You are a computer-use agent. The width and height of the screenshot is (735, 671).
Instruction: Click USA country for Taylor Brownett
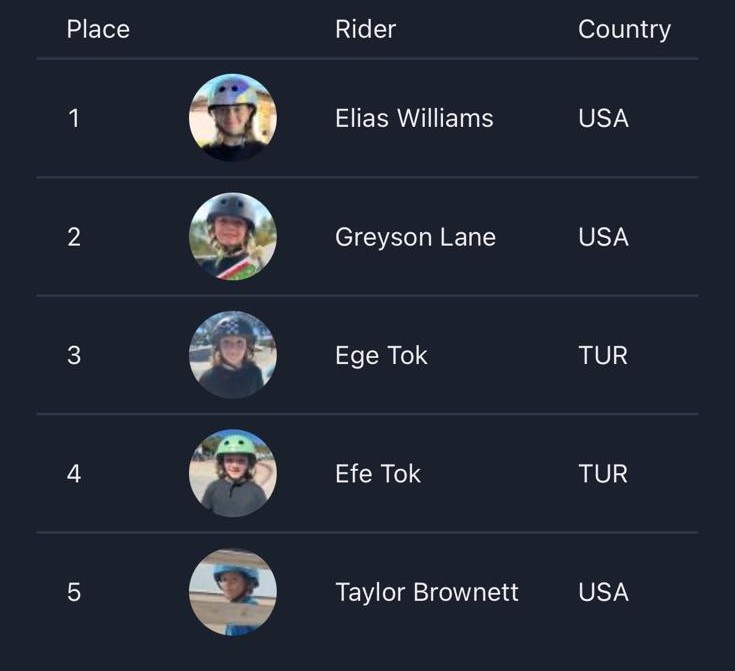[x=603, y=592]
